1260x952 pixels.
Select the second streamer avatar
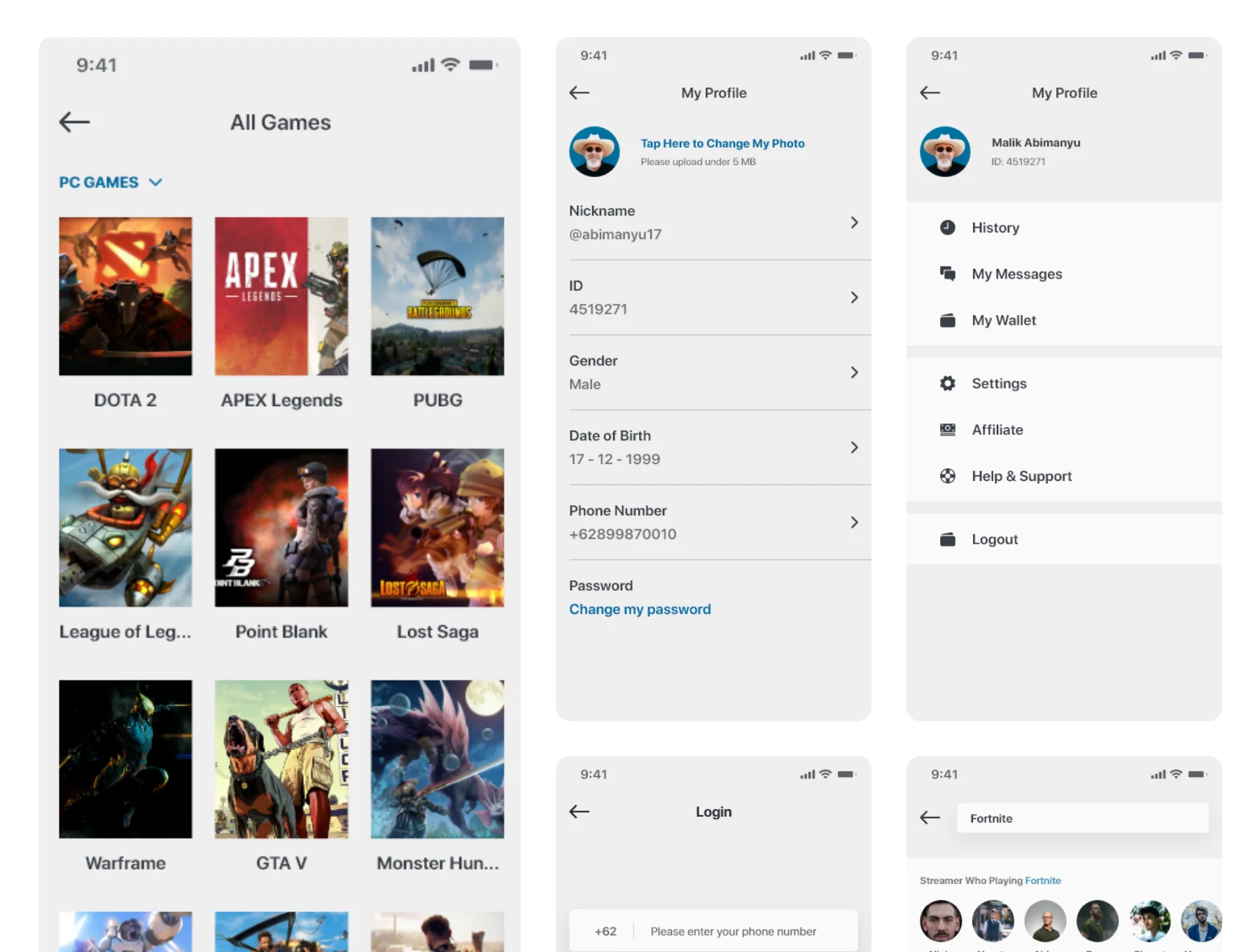(993, 921)
